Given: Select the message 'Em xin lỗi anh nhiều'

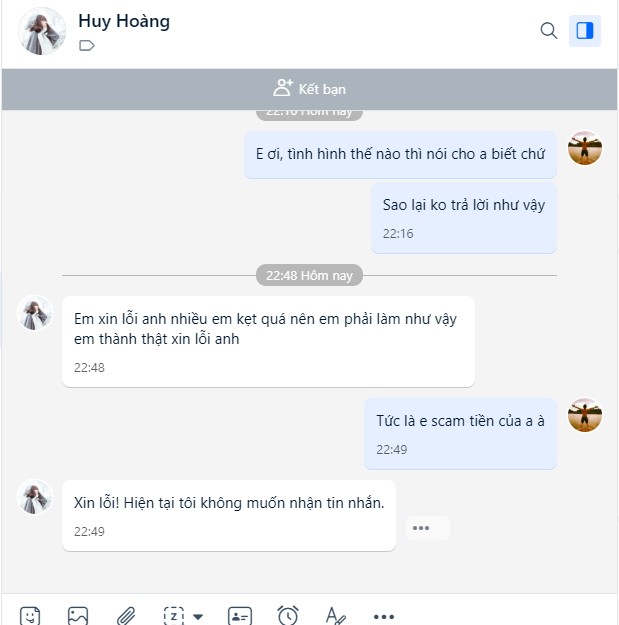Looking at the screenshot, I should [x=268, y=342].
